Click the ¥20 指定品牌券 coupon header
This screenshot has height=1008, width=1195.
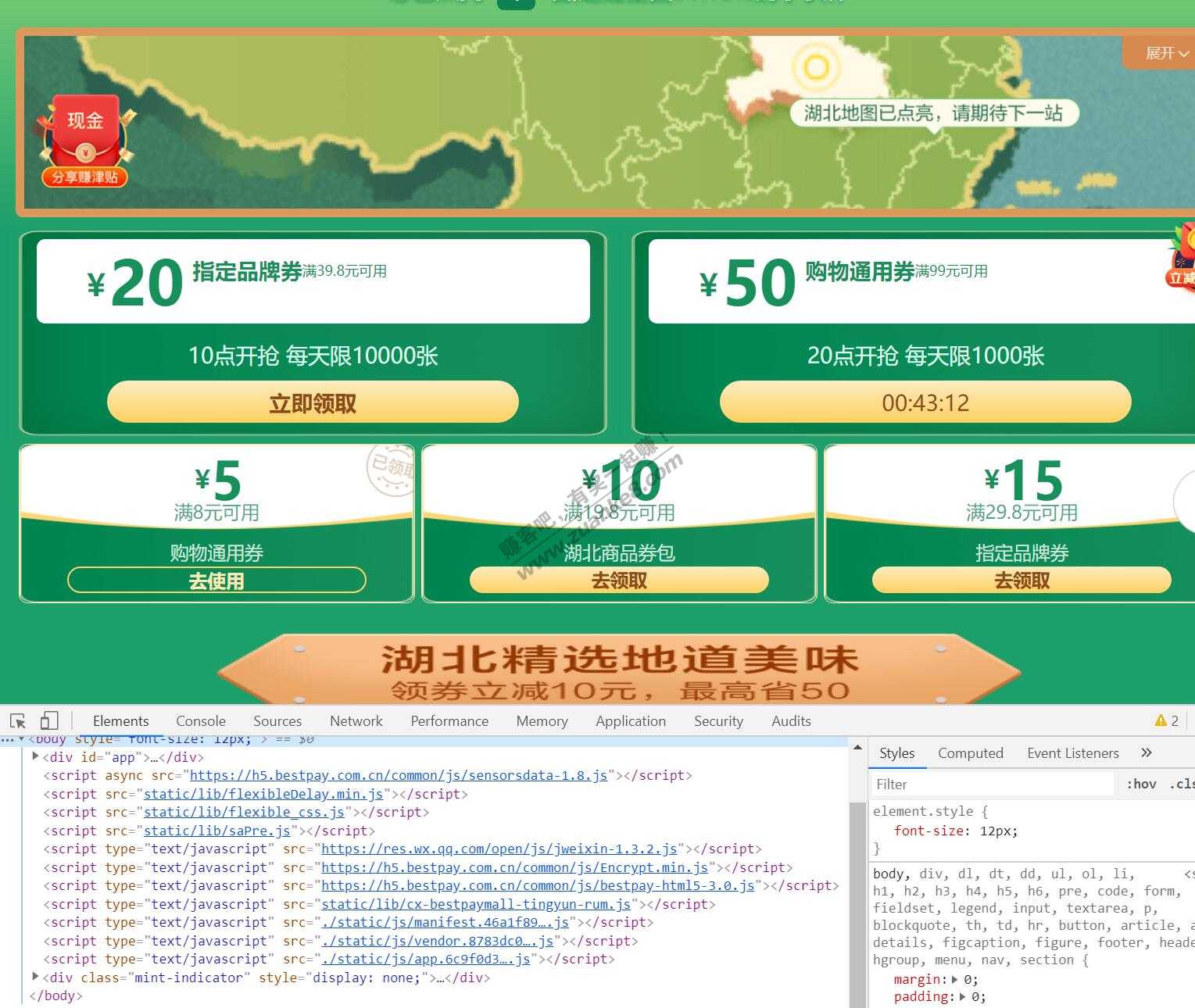(x=313, y=281)
